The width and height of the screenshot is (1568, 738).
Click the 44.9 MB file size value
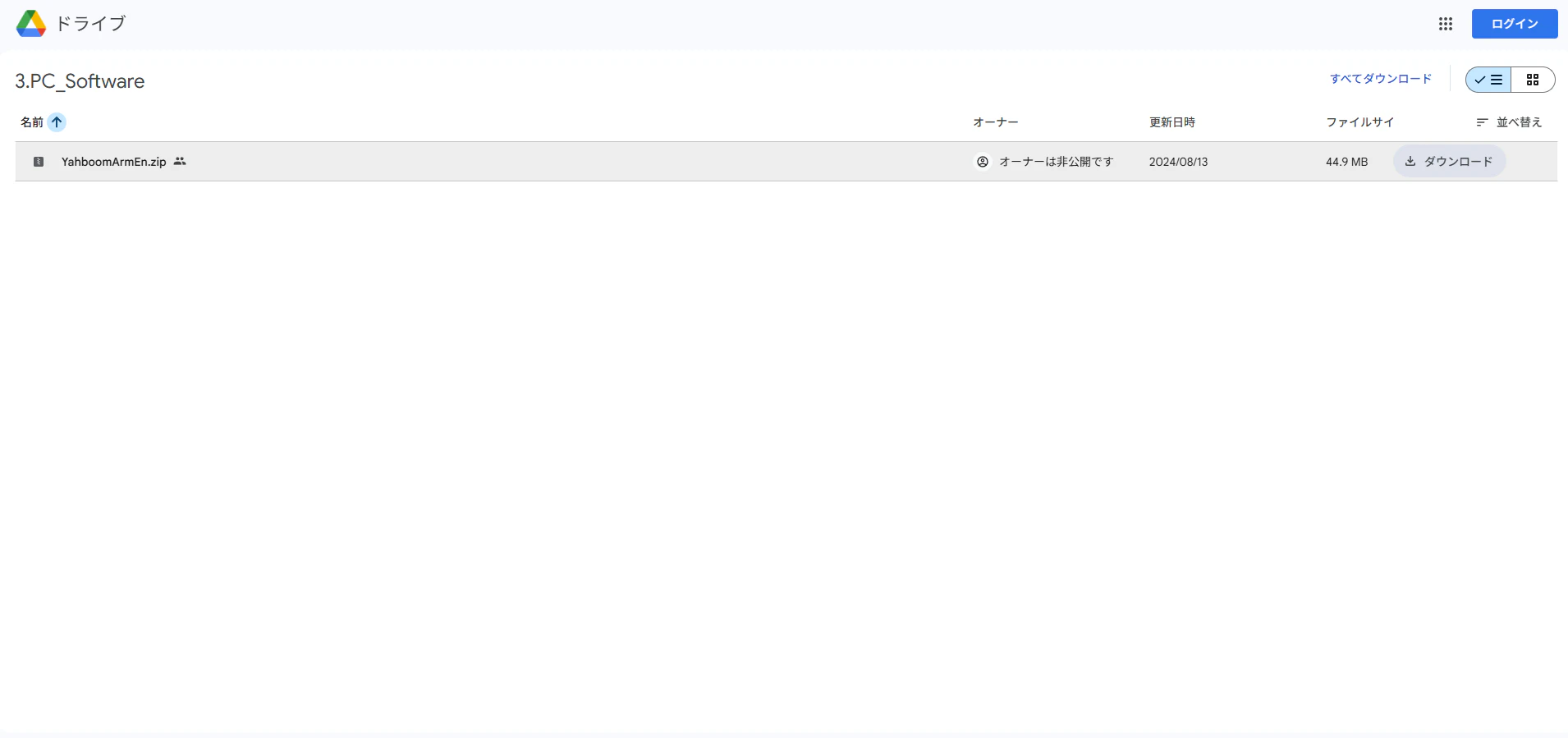(x=1347, y=162)
